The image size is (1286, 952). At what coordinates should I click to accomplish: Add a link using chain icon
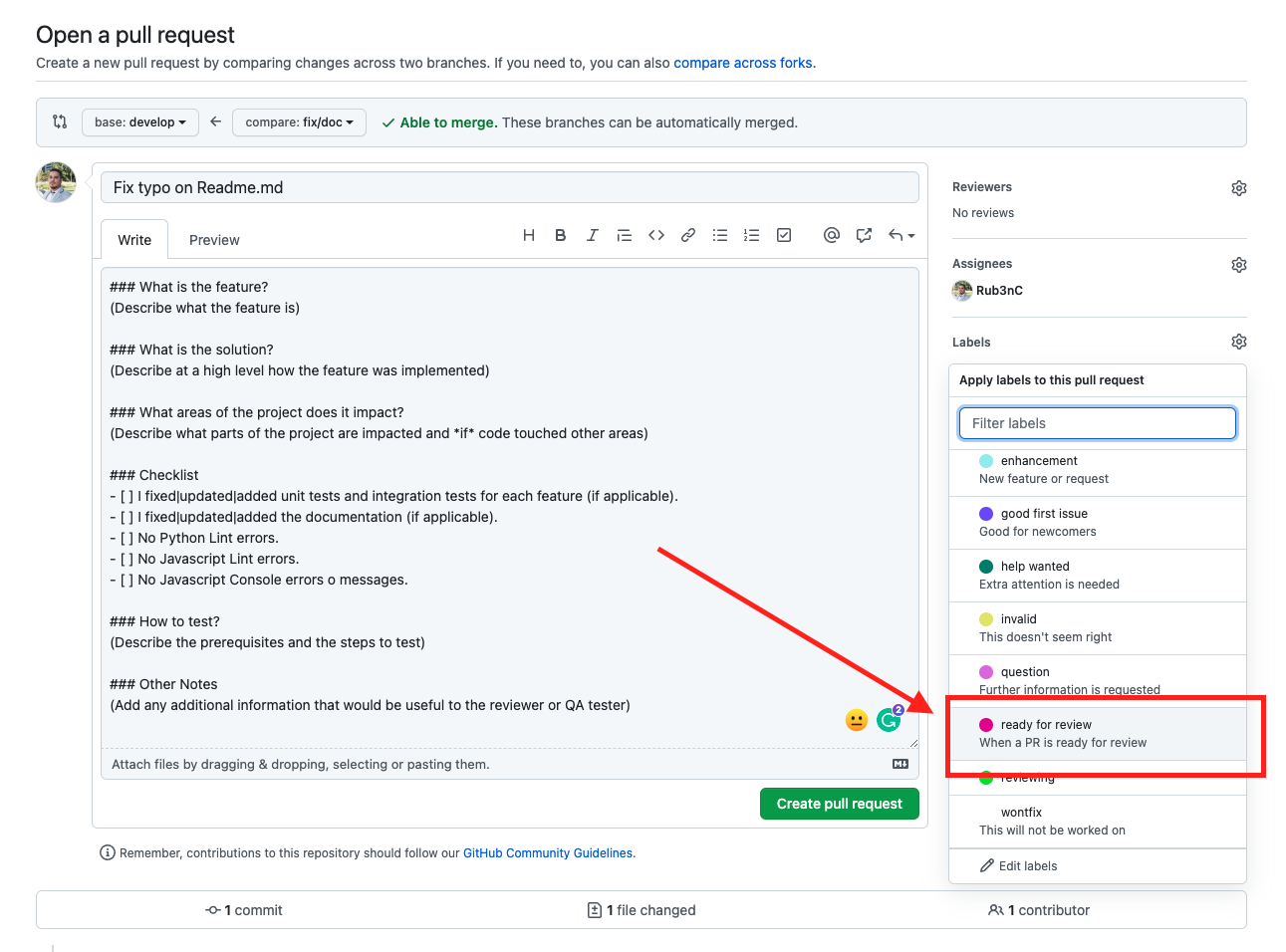point(688,235)
